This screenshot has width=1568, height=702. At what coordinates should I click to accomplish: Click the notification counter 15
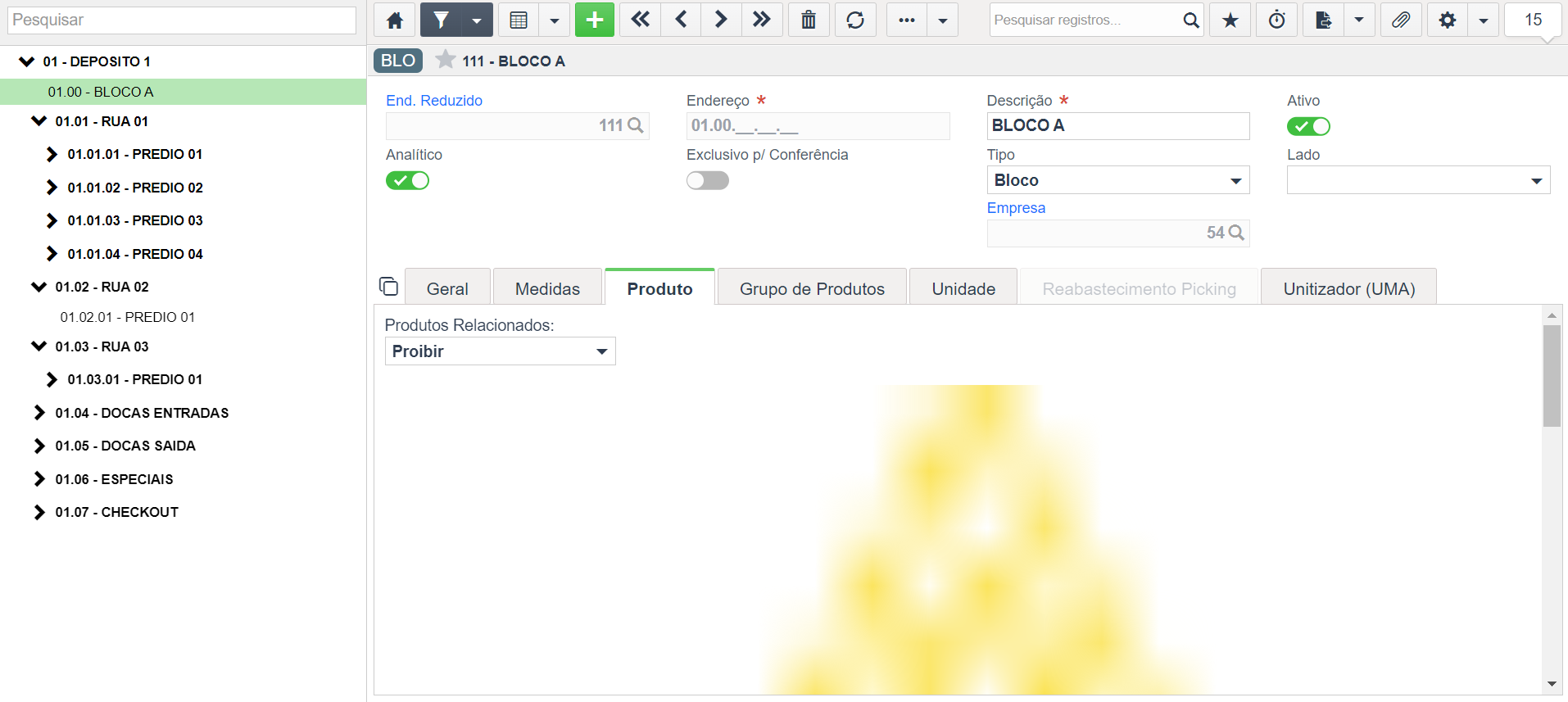pos(1534,20)
